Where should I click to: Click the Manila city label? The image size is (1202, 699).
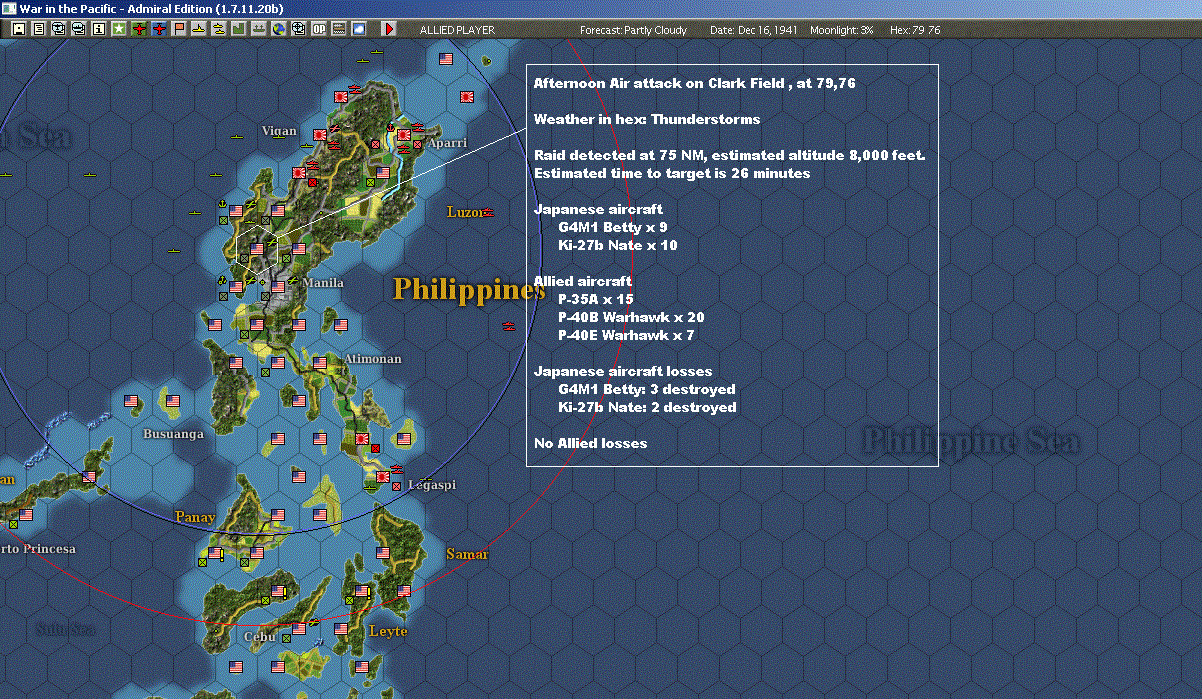point(323,283)
